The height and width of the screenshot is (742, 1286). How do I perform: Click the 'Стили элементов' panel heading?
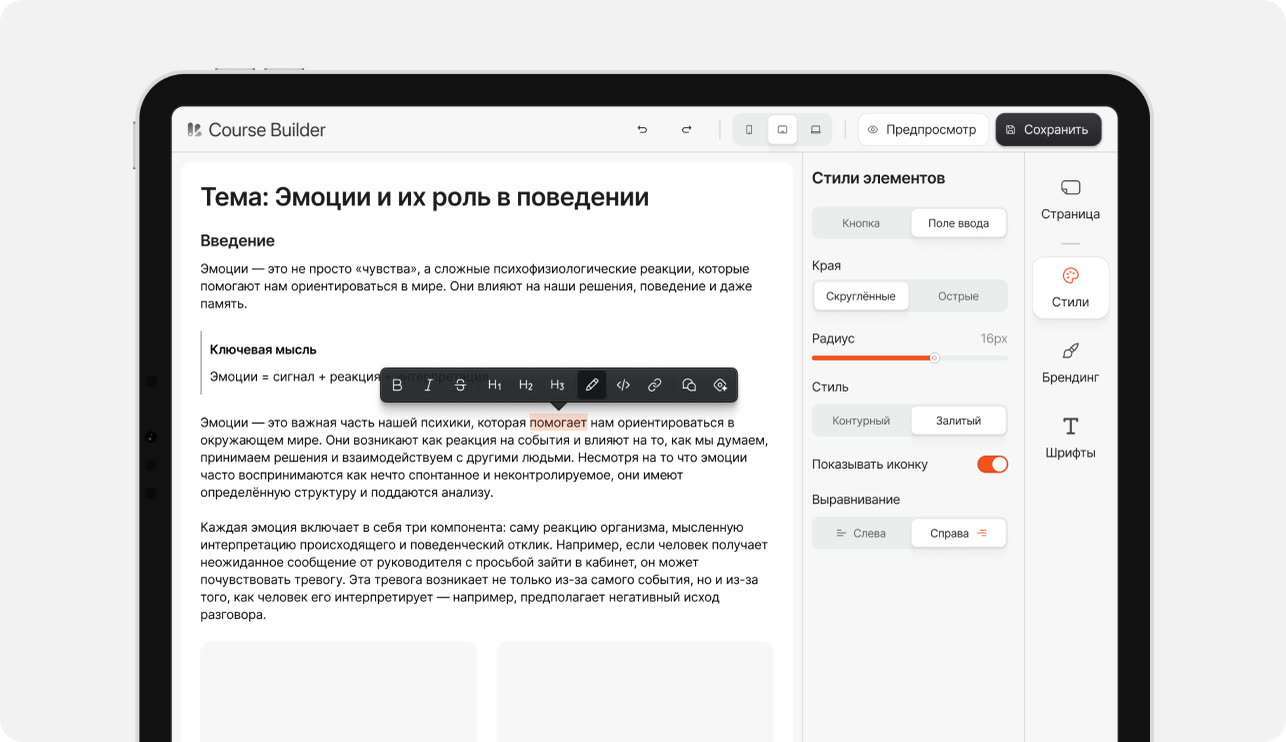click(x=878, y=178)
